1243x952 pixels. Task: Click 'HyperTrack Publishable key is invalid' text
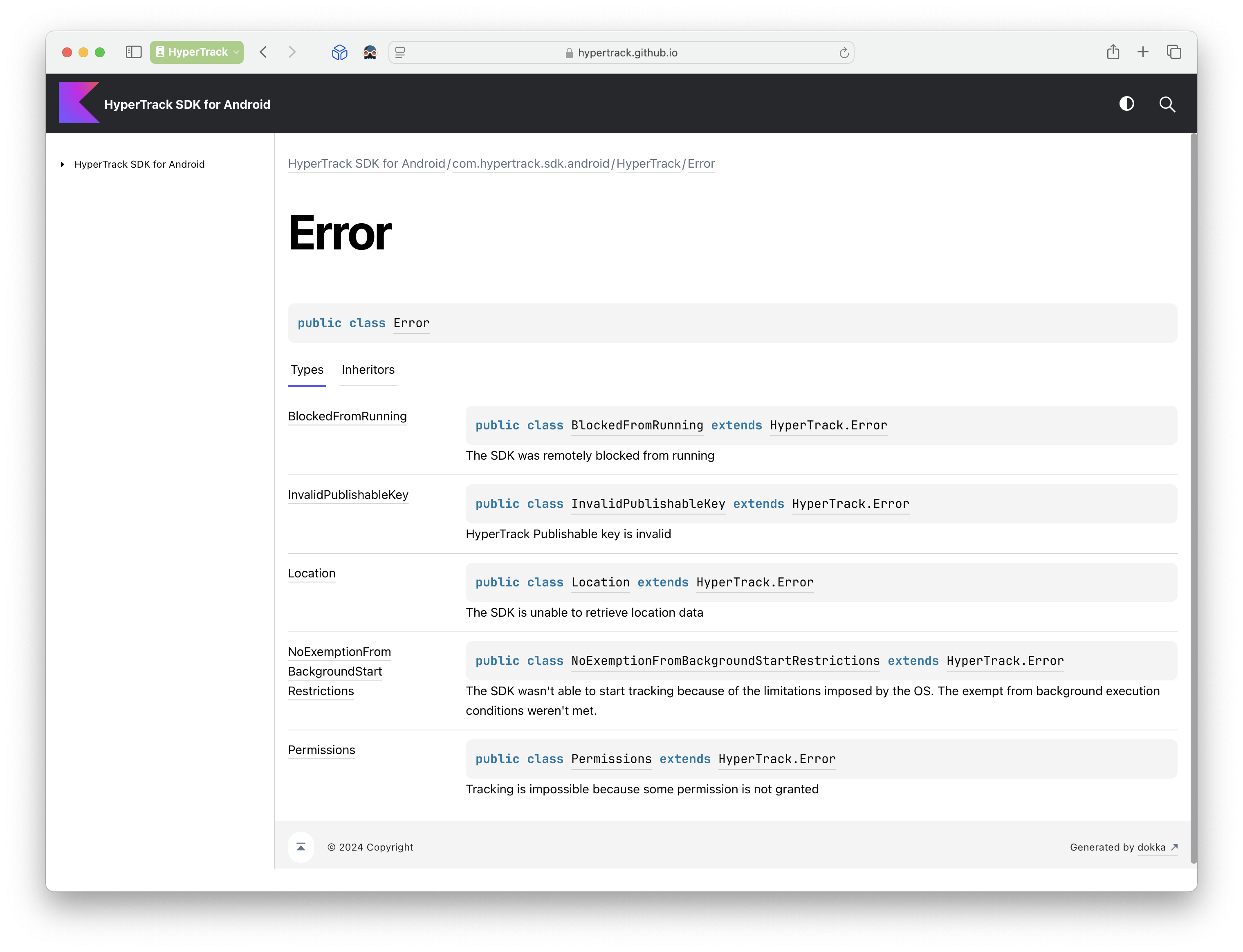point(568,534)
